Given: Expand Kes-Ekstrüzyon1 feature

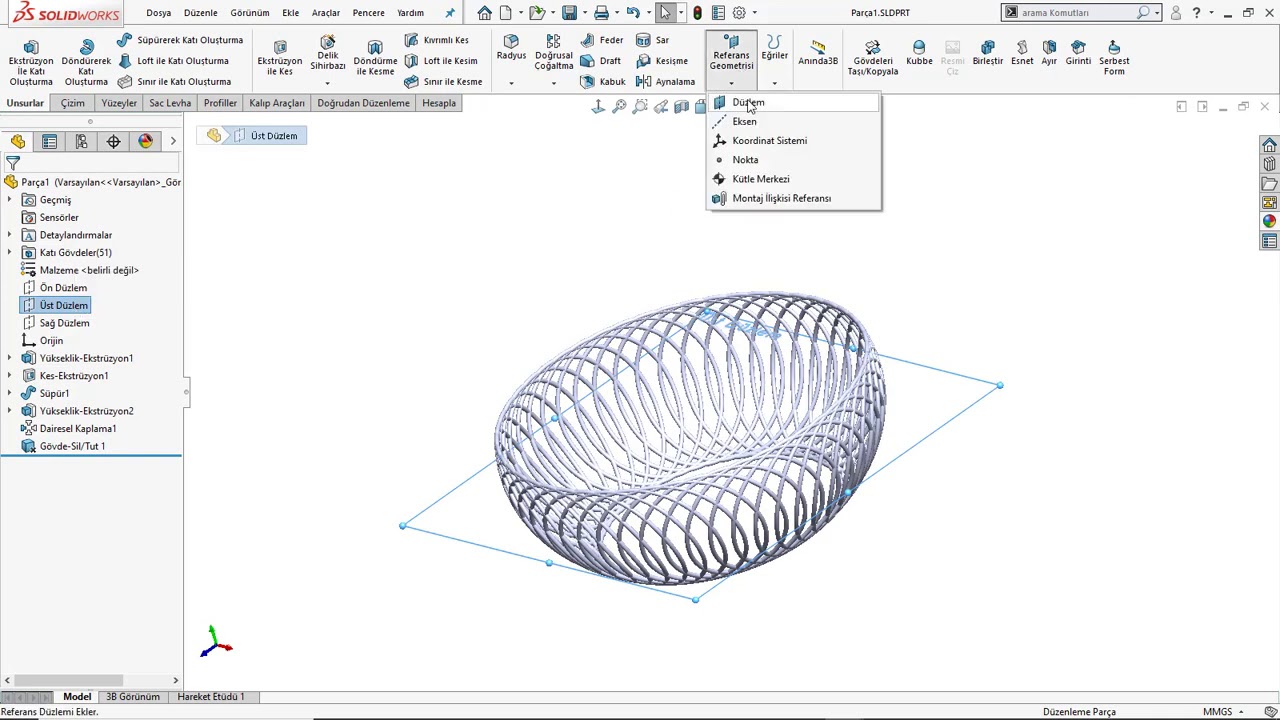Looking at the screenshot, I should [x=10, y=376].
